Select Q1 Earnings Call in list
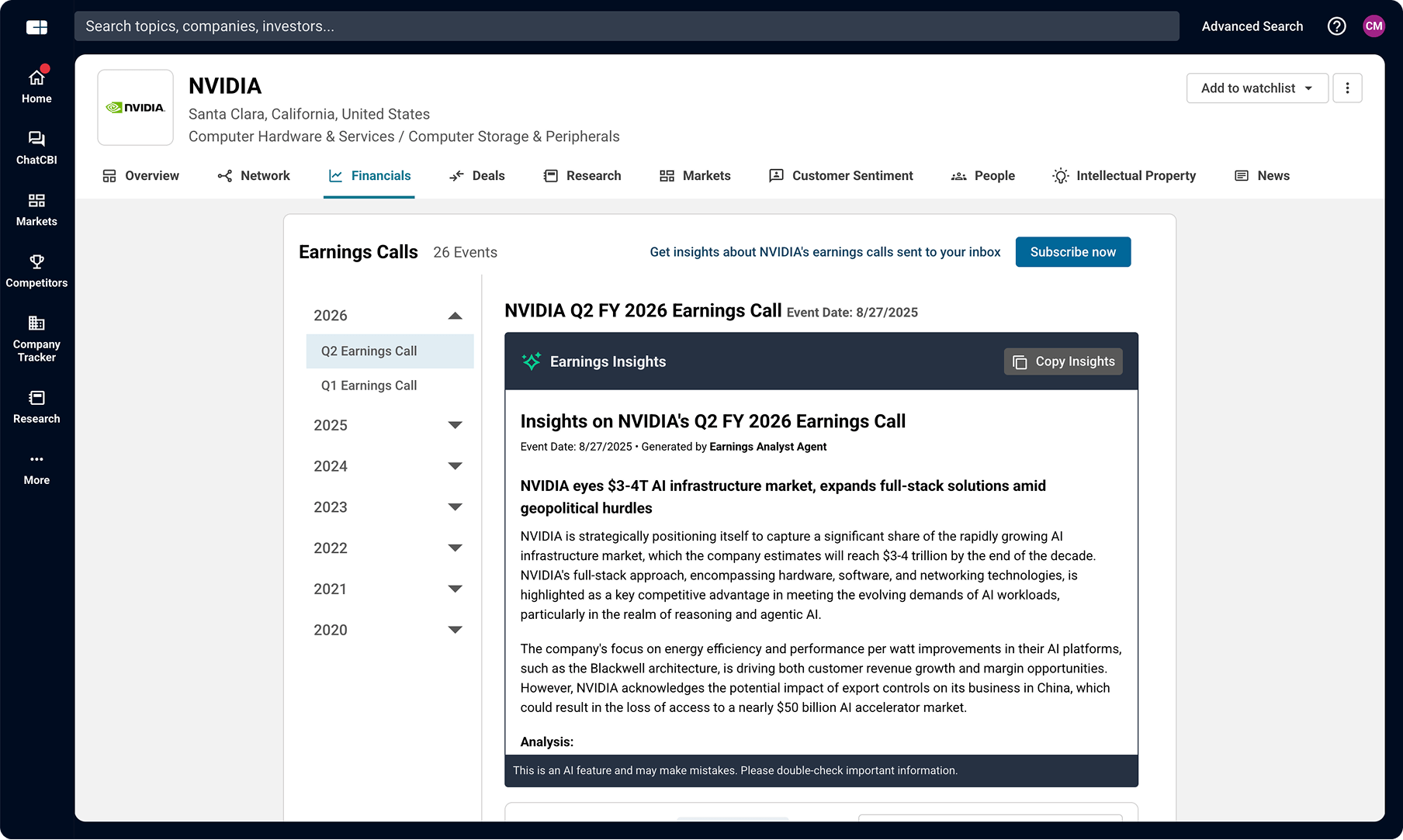The height and width of the screenshot is (840, 1403). pos(369,385)
